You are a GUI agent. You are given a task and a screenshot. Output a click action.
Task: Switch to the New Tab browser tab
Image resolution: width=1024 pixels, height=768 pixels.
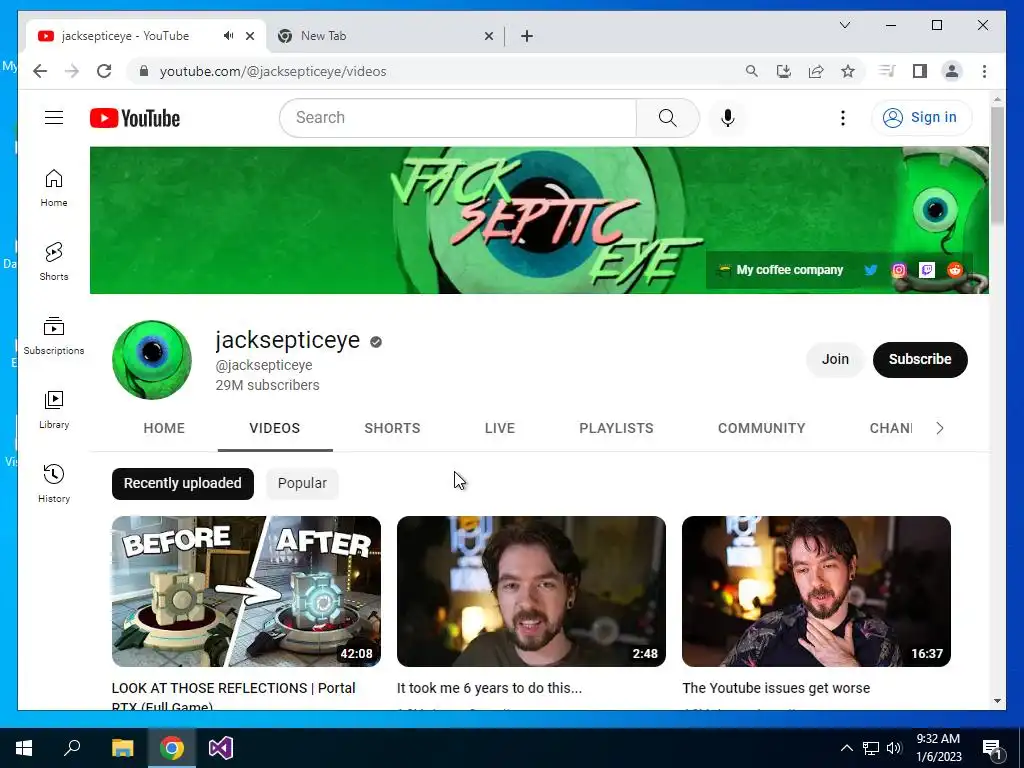pos(385,36)
